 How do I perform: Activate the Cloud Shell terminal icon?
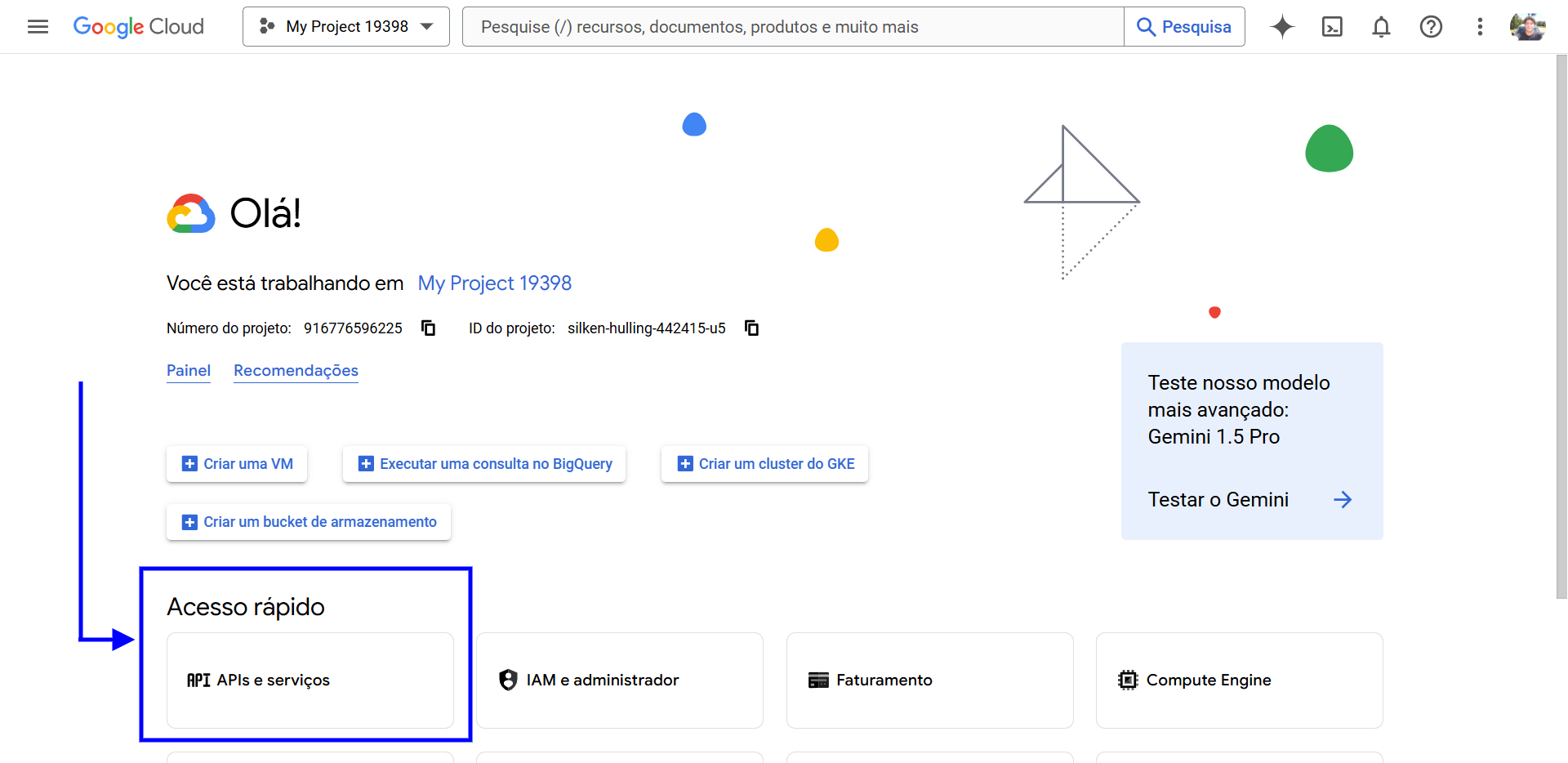click(1332, 27)
